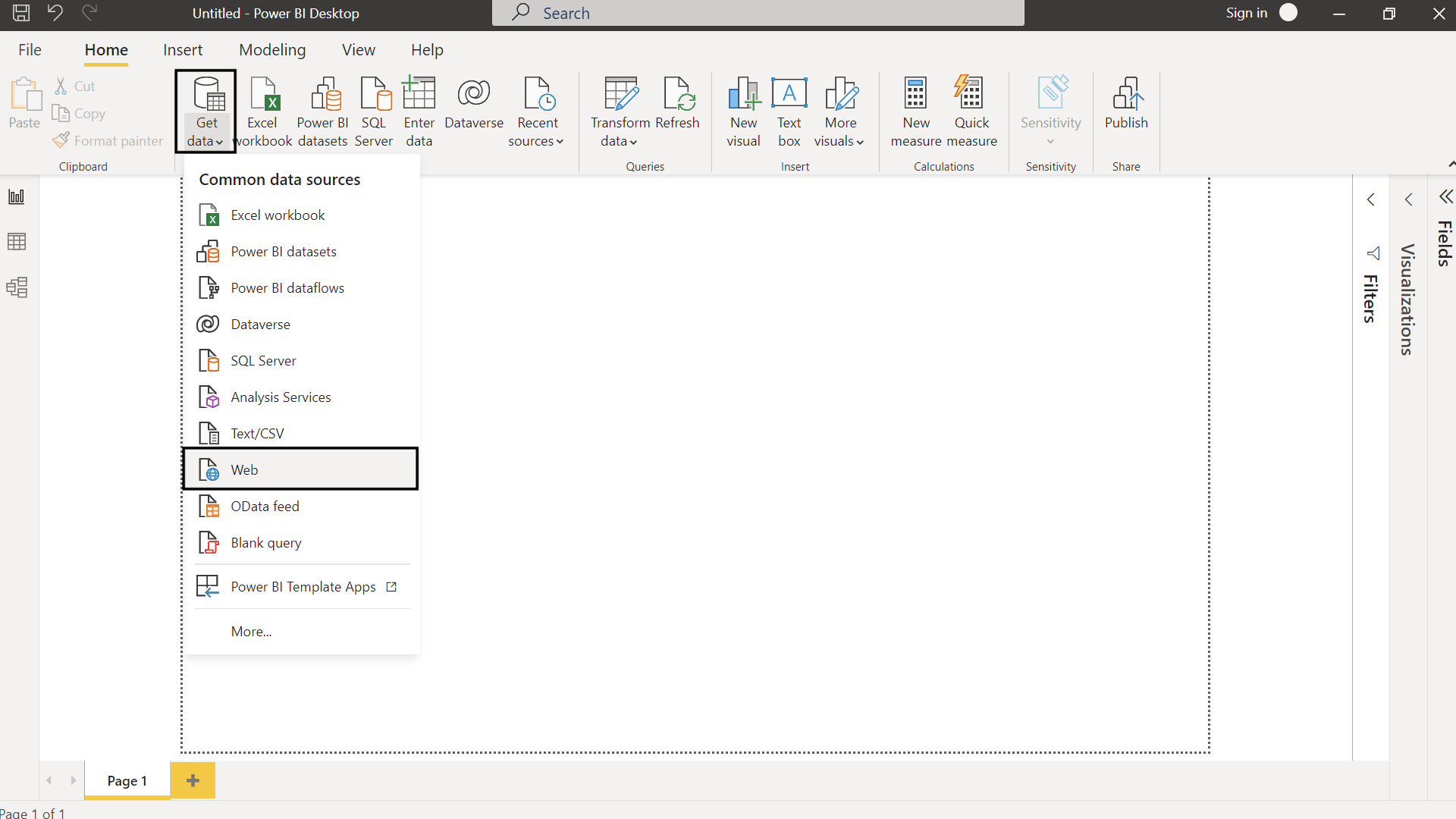The image size is (1456, 819).
Task: Open Power BI Template Apps link
Action: [x=301, y=587]
